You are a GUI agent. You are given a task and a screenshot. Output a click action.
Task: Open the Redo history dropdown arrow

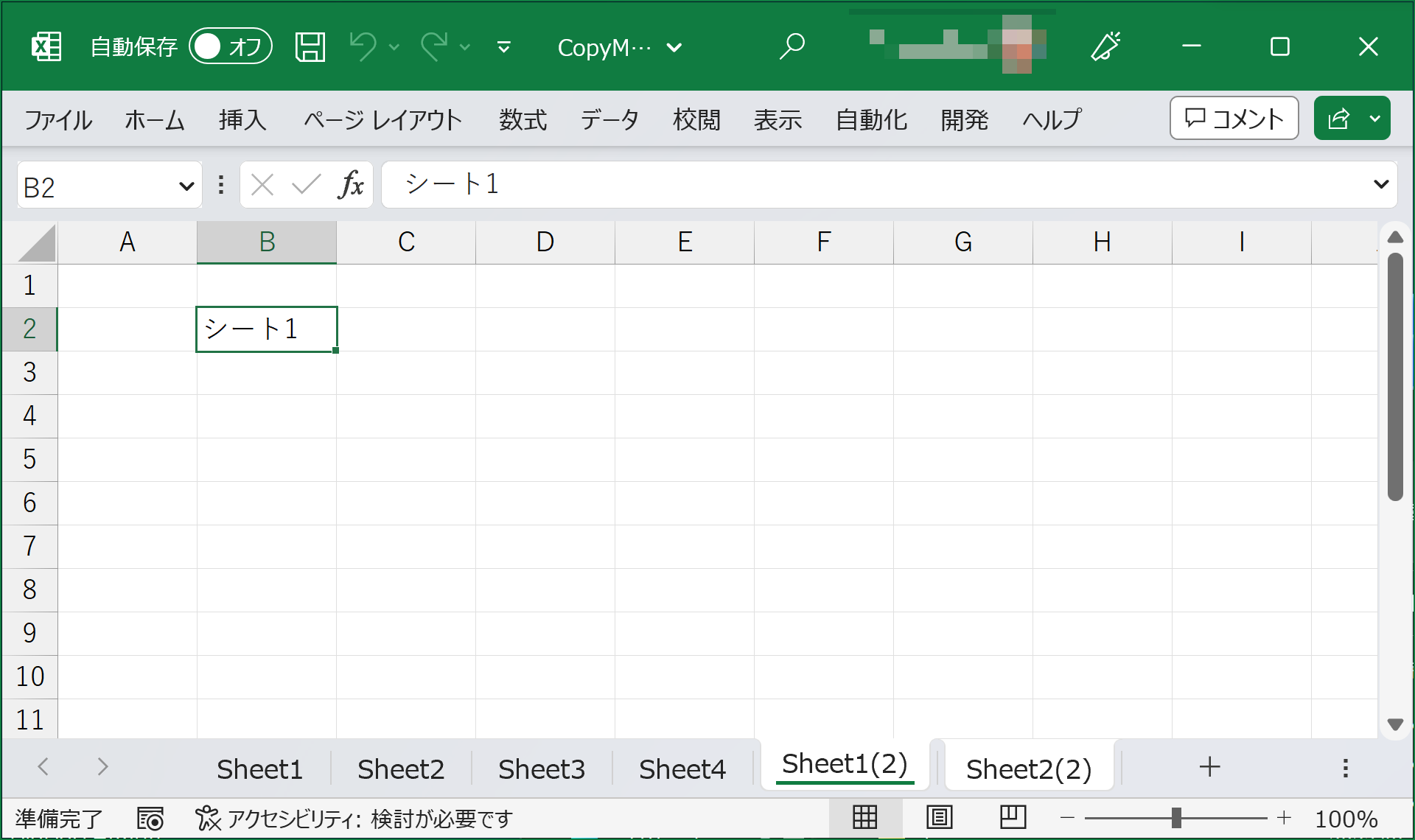click(465, 47)
